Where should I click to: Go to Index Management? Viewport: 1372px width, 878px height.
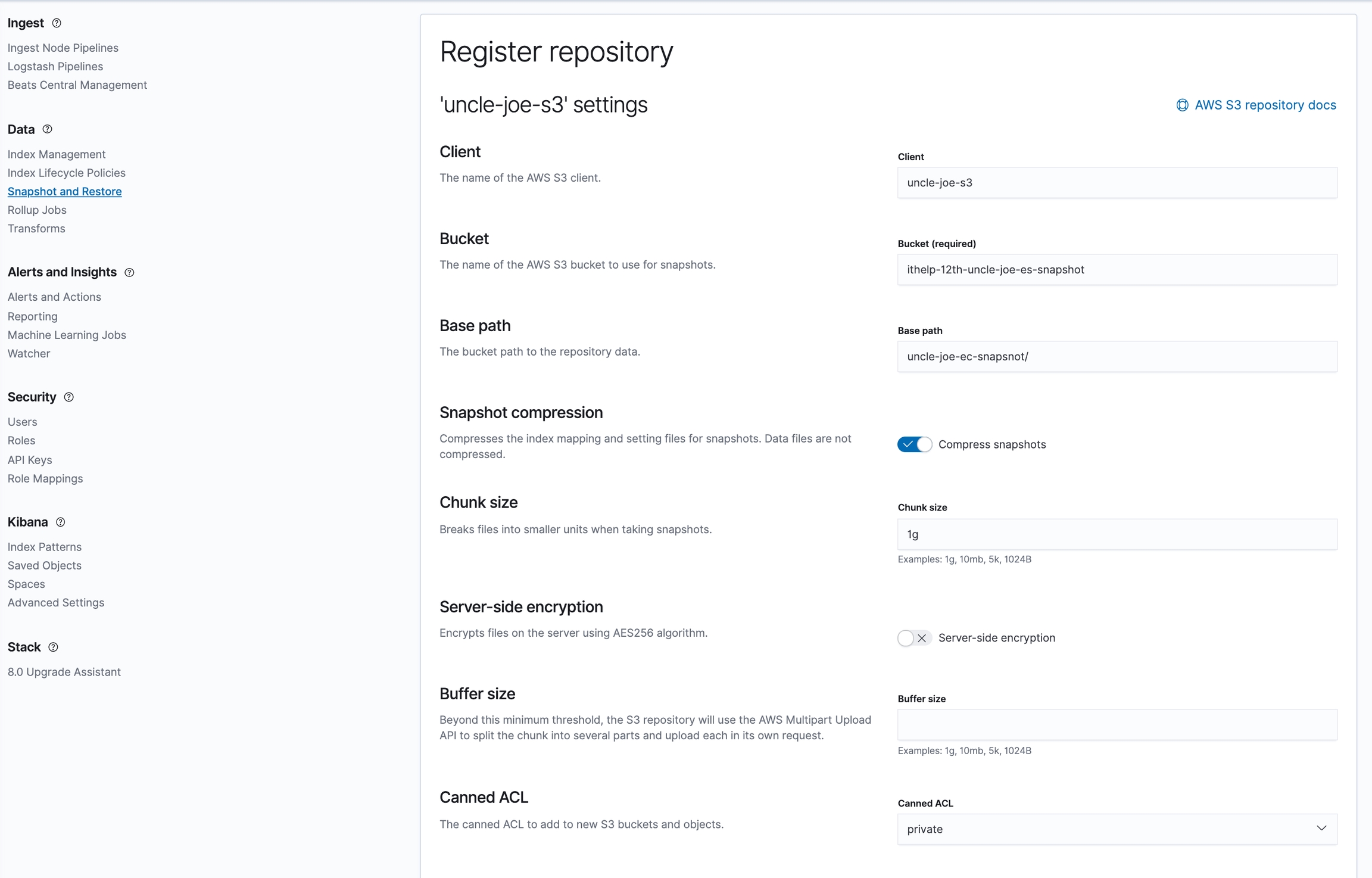57,154
